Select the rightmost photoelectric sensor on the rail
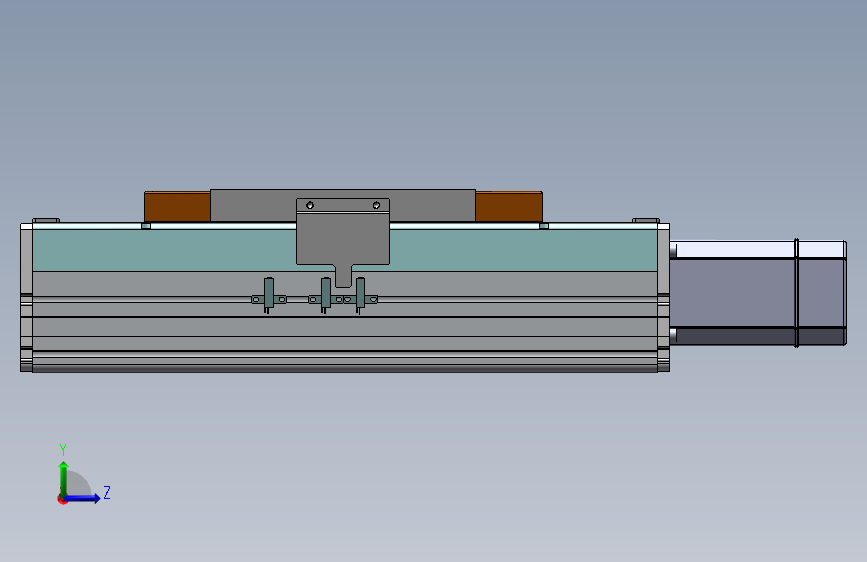 361,295
